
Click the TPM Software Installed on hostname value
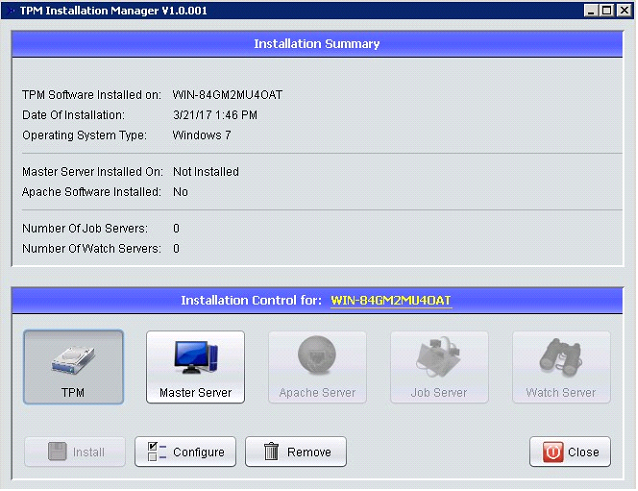(227, 95)
